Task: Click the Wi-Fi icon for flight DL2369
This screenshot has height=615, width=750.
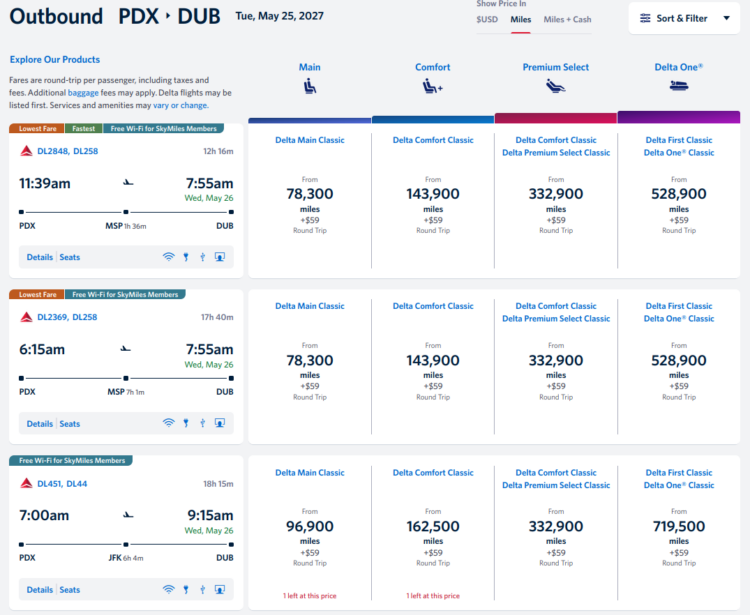Action: tap(168, 423)
